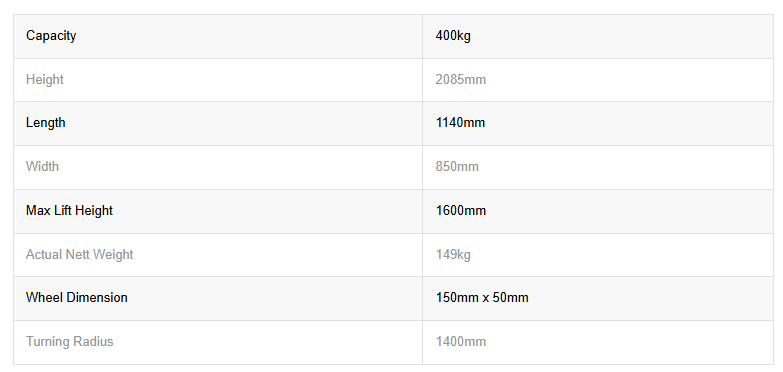Click the Length row label
This screenshot has height=372, width=783.
coord(45,123)
